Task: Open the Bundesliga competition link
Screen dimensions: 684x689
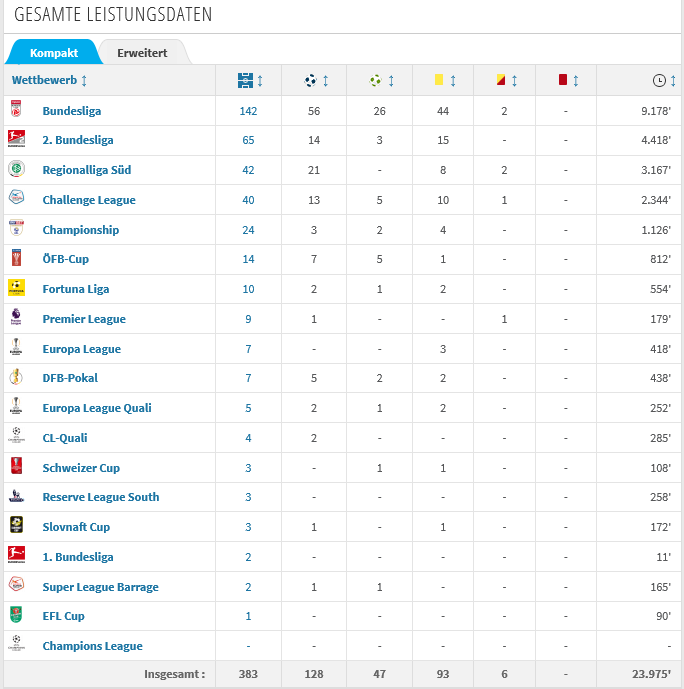Action: (72, 111)
